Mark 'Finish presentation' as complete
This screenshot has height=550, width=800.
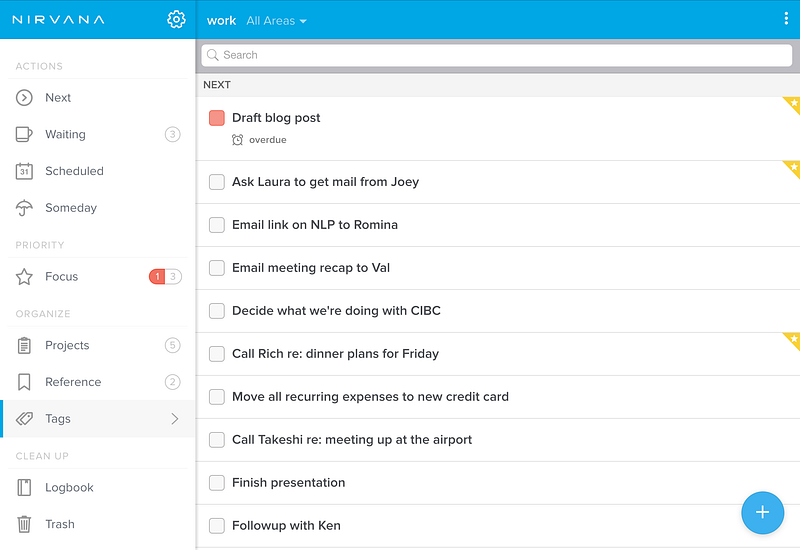coord(217,483)
